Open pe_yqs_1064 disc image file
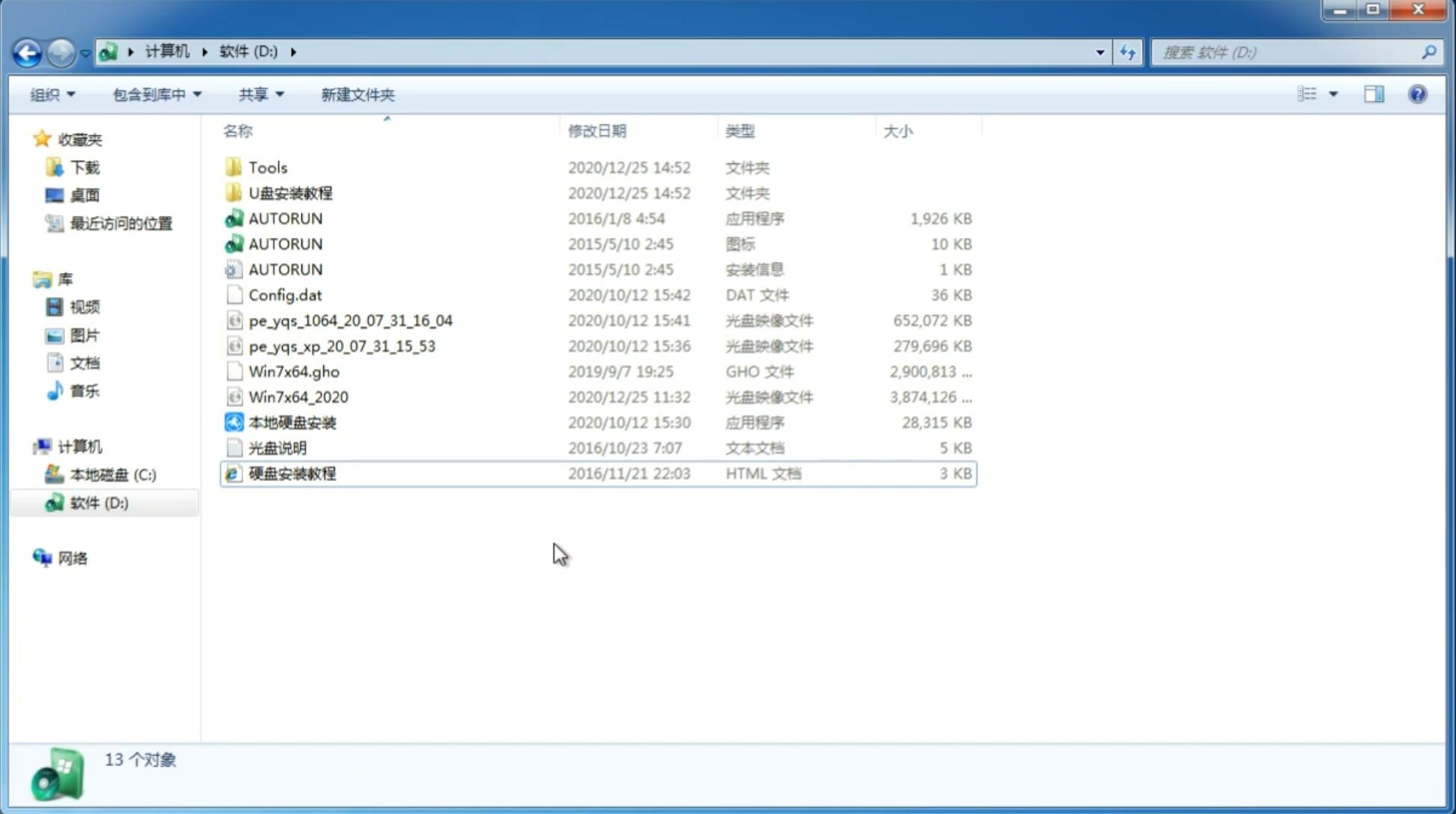Image resolution: width=1456 pixels, height=814 pixels. (350, 320)
